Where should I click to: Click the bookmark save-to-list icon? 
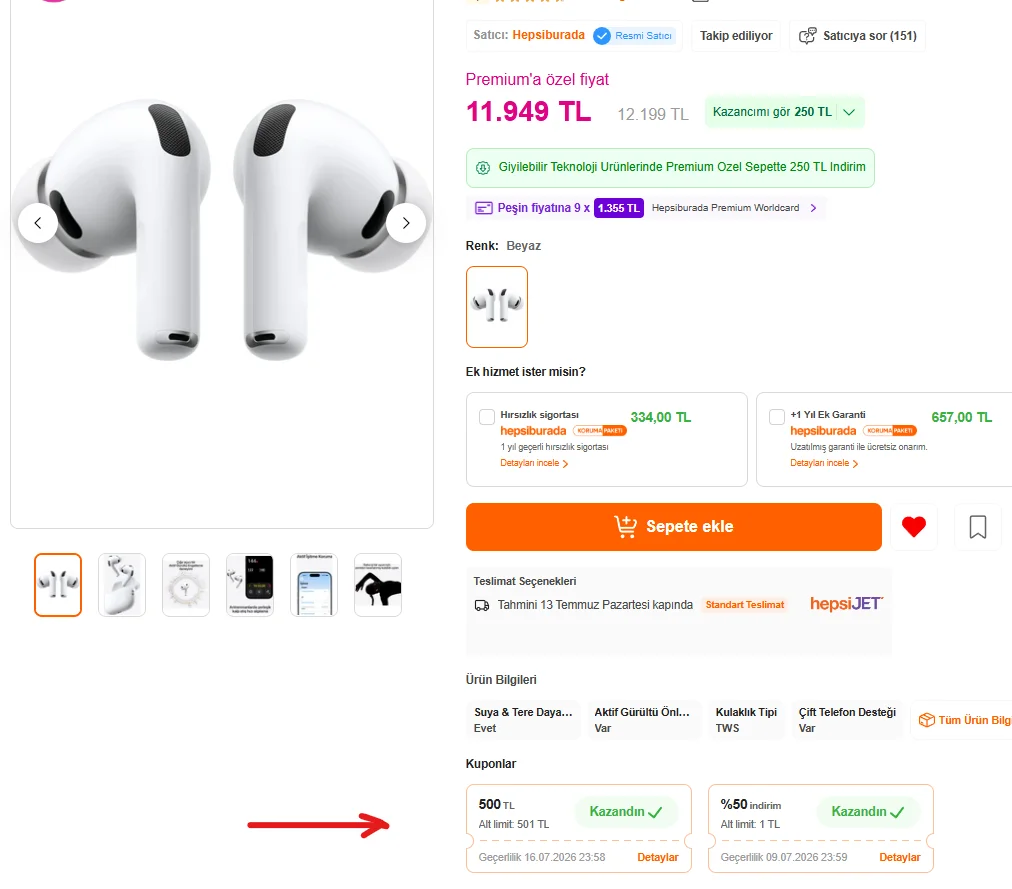point(977,527)
